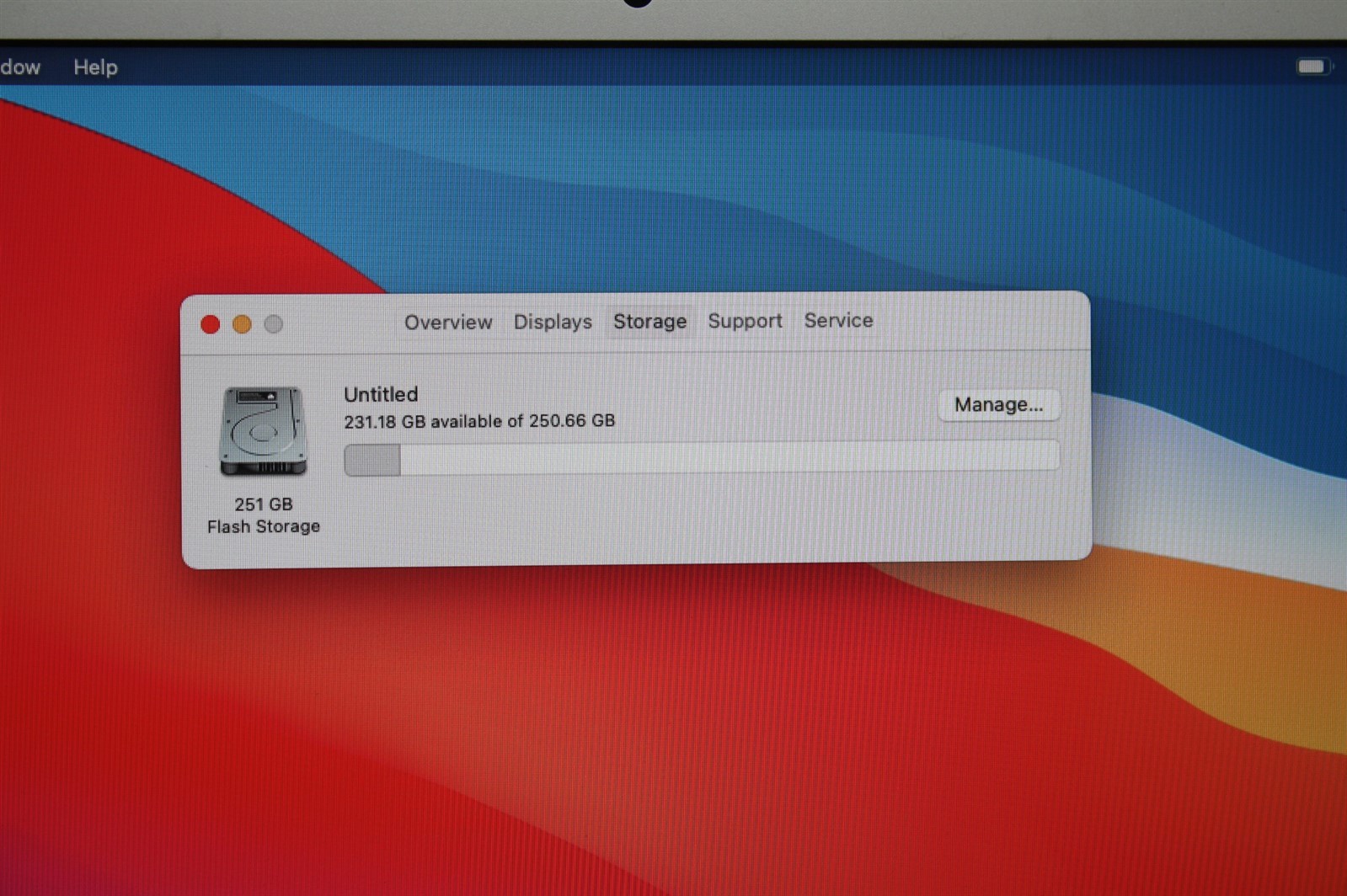1347x896 pixels.
Task: Open the Support tab
Action: point(745,321)
